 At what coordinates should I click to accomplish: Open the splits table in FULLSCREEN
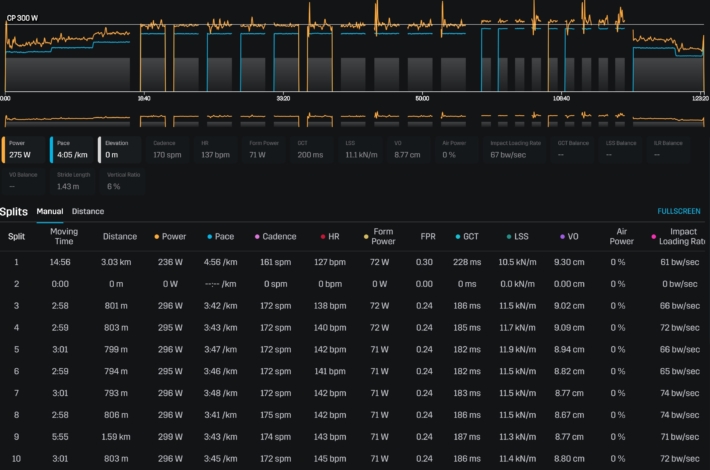click(x=678, y=212)
